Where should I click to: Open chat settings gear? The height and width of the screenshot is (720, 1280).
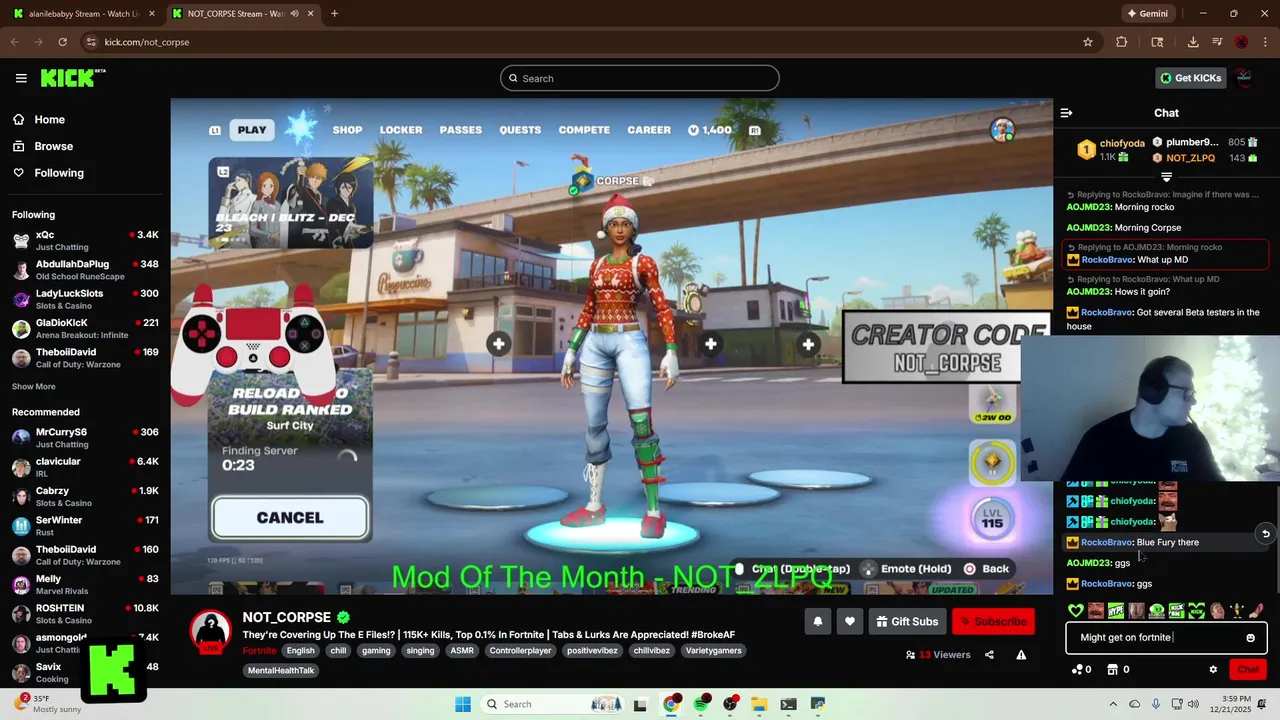[x=1213, y=670]
